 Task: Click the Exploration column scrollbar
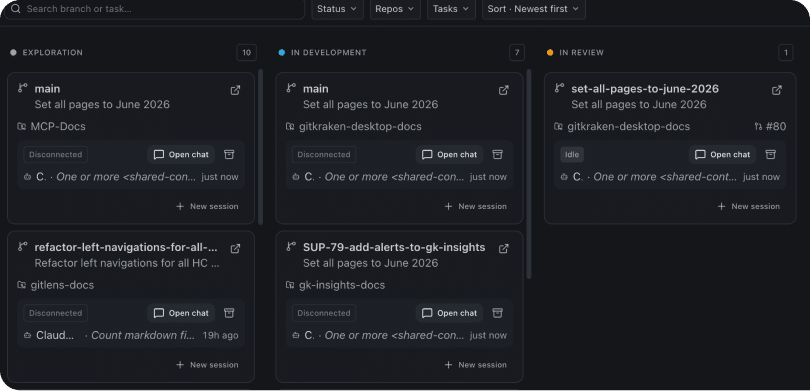(260, 147)
